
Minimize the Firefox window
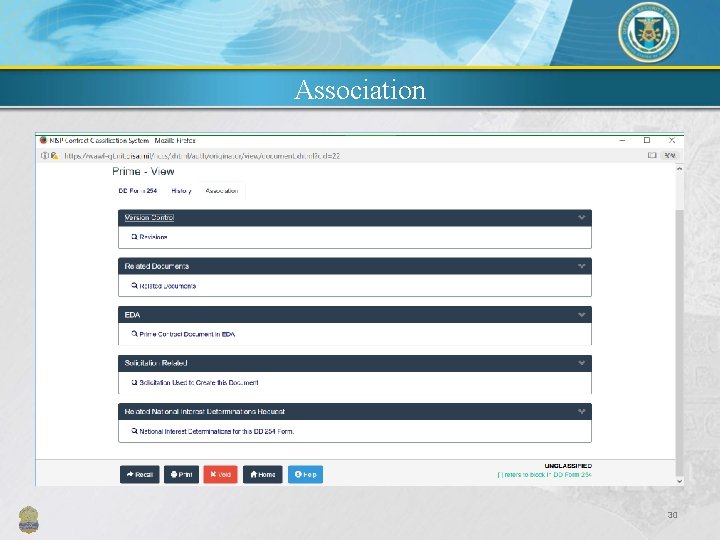tap(622, 140)
